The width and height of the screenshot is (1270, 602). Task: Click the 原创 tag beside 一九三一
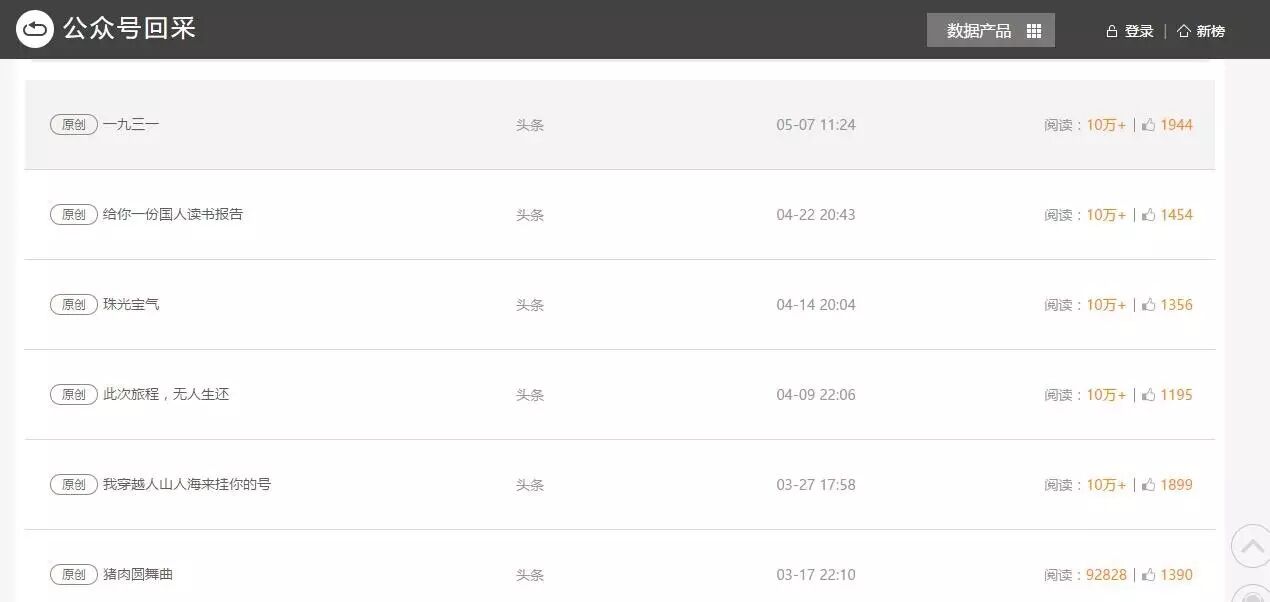[74, 125]
